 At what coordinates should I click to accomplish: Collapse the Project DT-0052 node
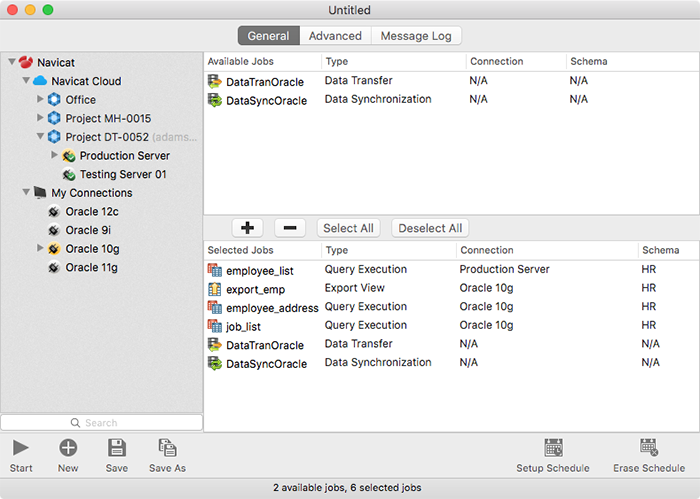click(40, 136)
